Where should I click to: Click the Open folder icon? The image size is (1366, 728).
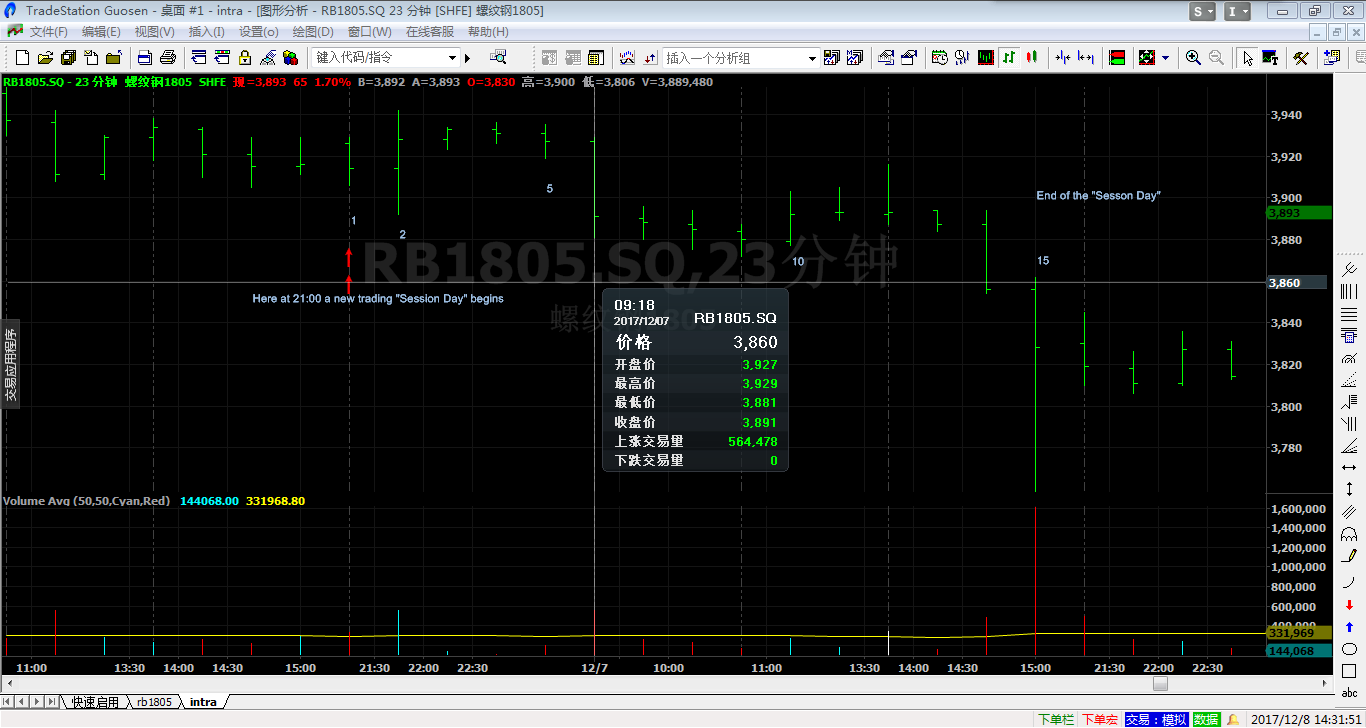(x=45, y=58)
